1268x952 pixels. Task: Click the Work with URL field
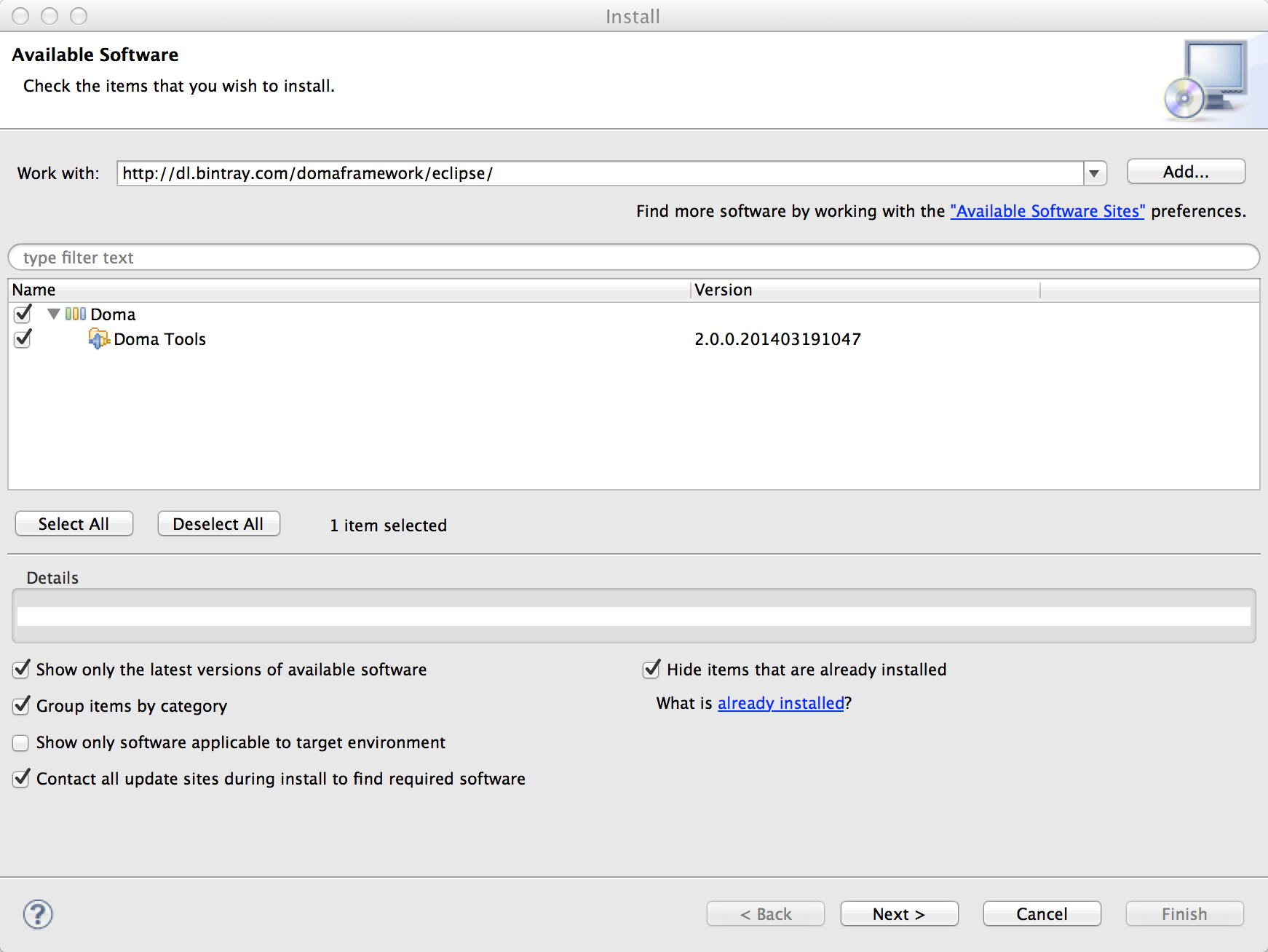tap(600, 173)
